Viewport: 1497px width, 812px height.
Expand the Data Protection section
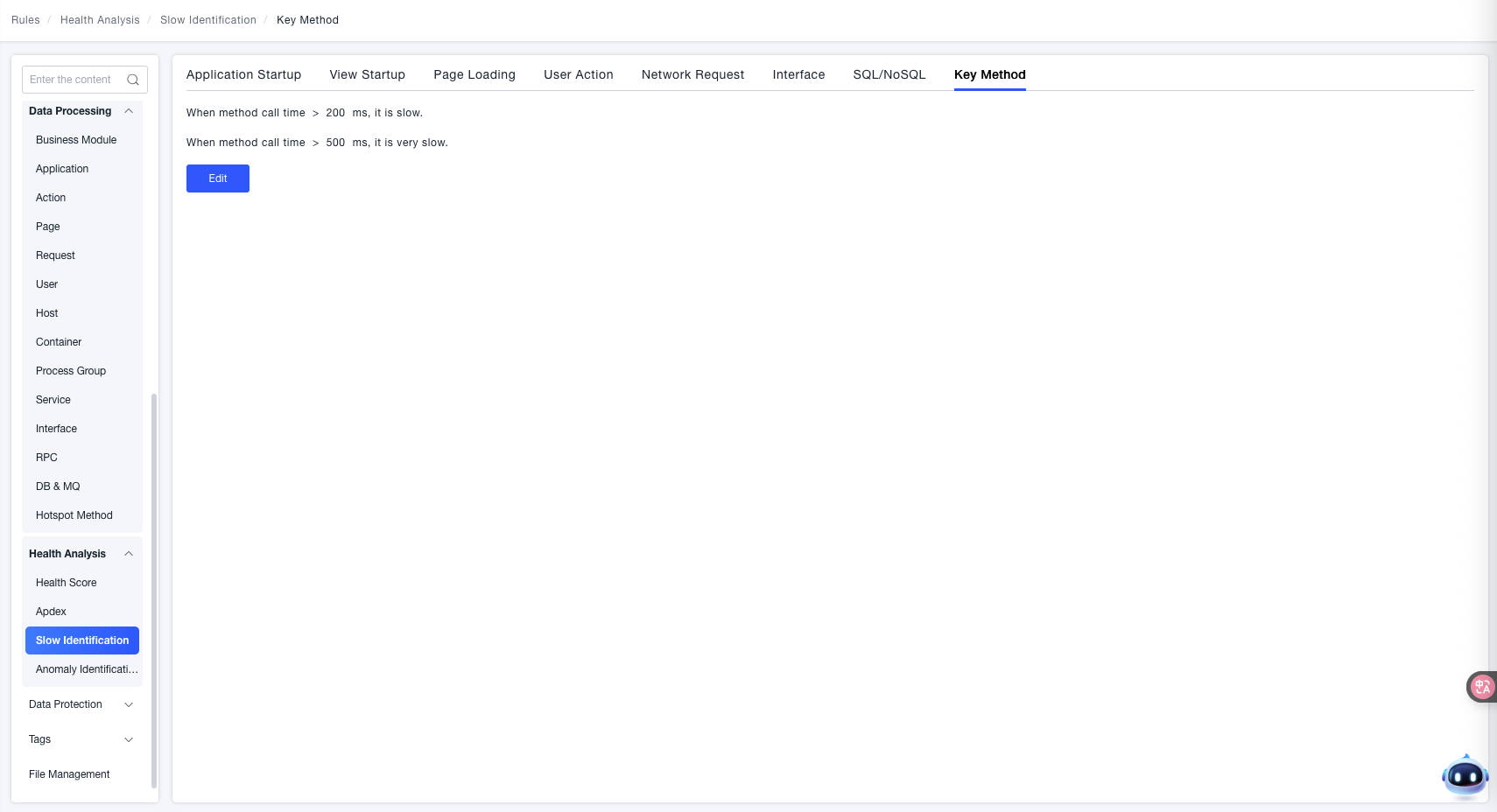pyautogui.click(x=129, y=704)
